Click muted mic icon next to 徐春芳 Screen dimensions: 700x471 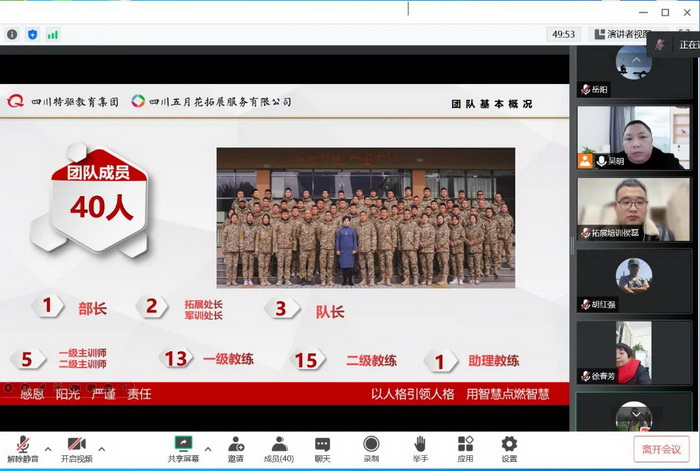[x=586, y=376]
